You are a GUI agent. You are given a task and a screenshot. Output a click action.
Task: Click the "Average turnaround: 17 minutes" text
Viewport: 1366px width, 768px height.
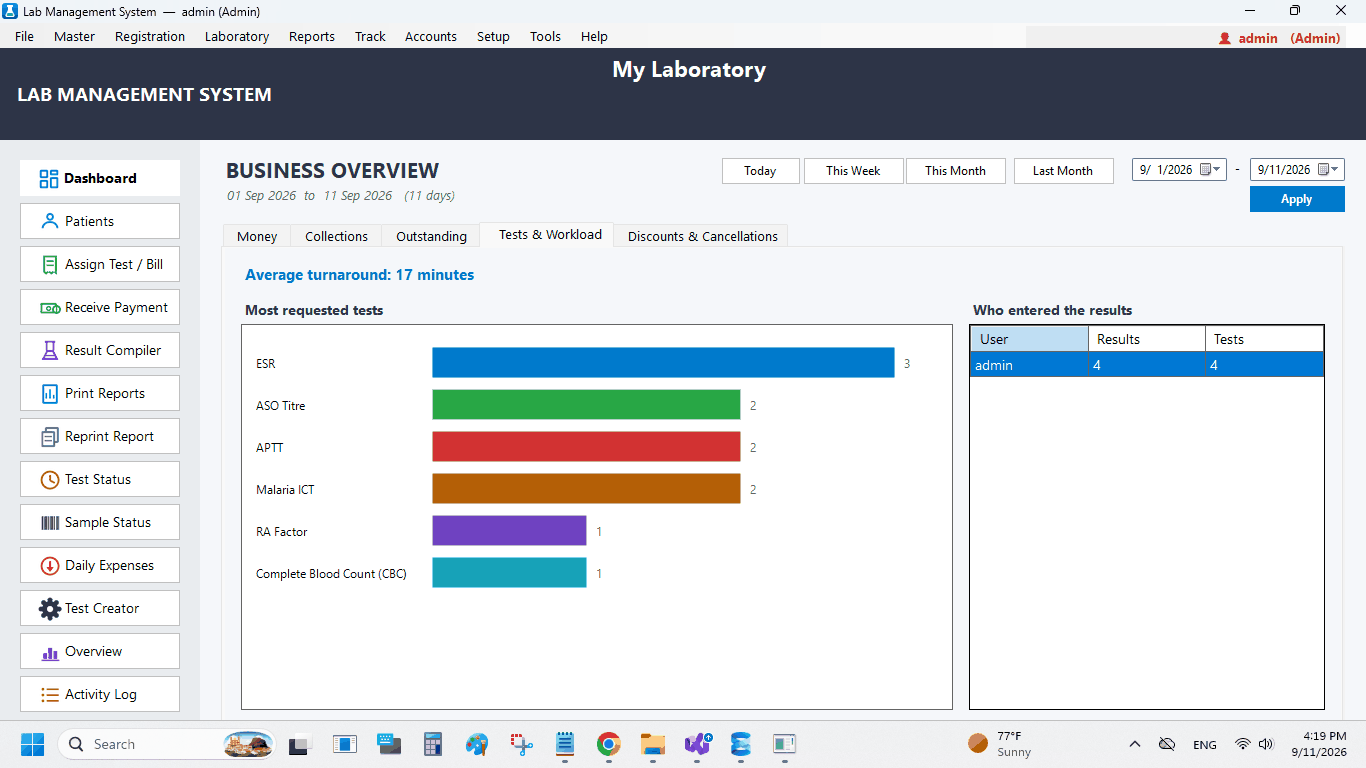(360, 275)
